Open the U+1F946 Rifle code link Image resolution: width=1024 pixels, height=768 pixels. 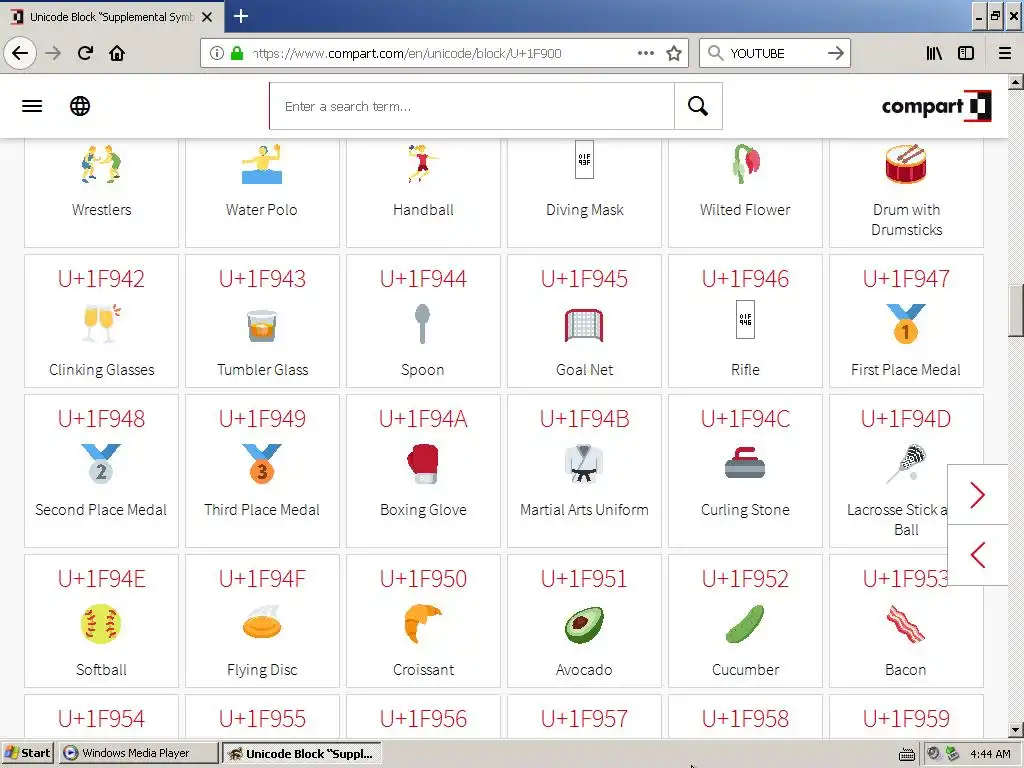tap(745, 279)
